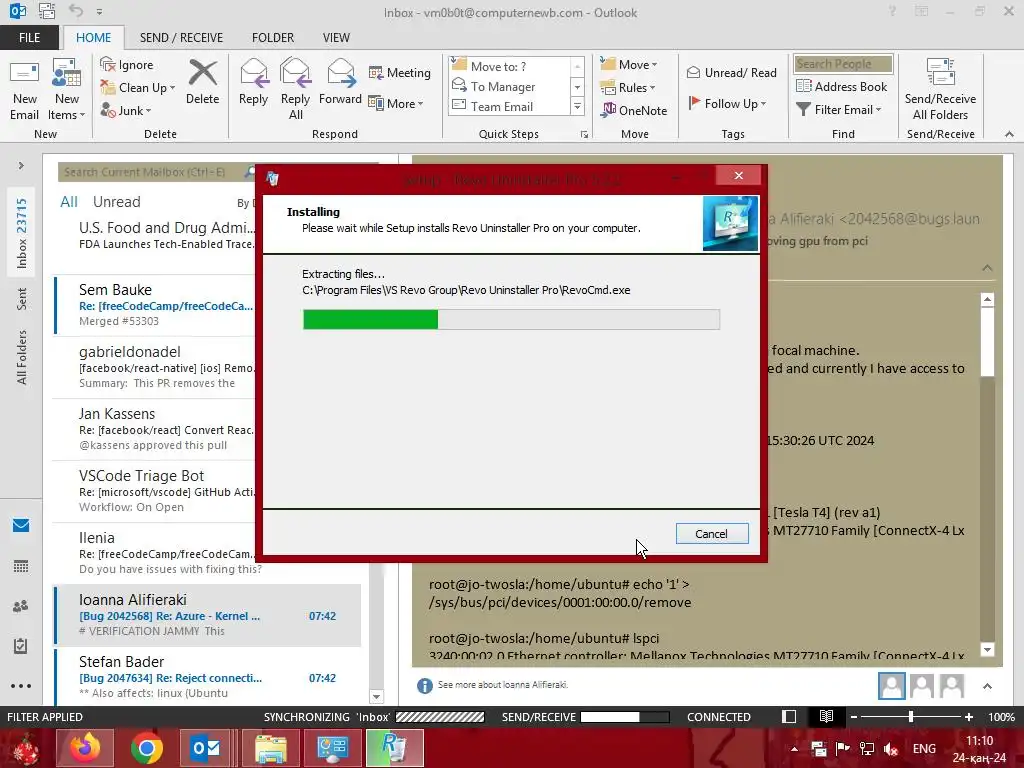This screenshot has height=768, width=1024.
Task: Open the New Items menu
Action: click(x=67, y=90)
